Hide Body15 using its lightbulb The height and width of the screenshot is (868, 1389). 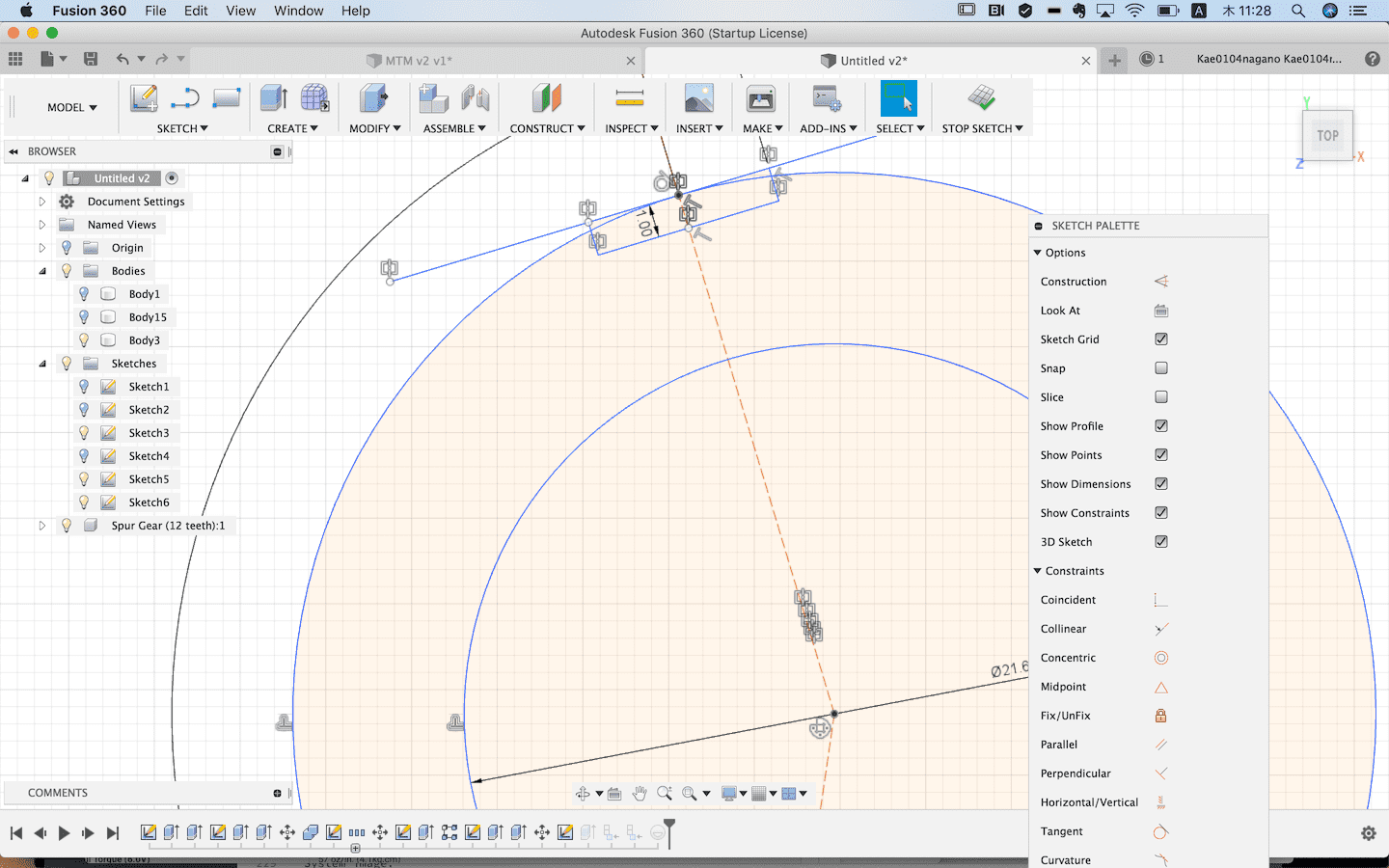point(84,317)
